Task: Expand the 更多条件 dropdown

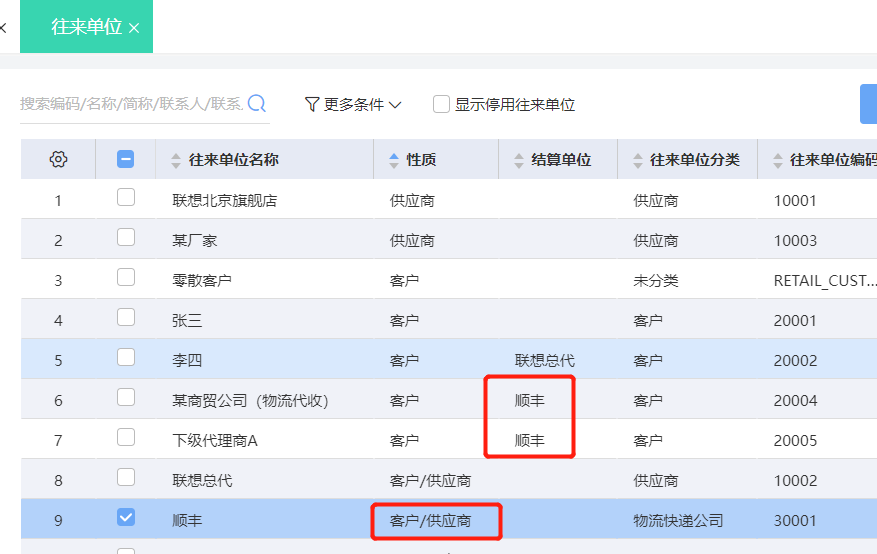Action: click(x=353, y=105)
